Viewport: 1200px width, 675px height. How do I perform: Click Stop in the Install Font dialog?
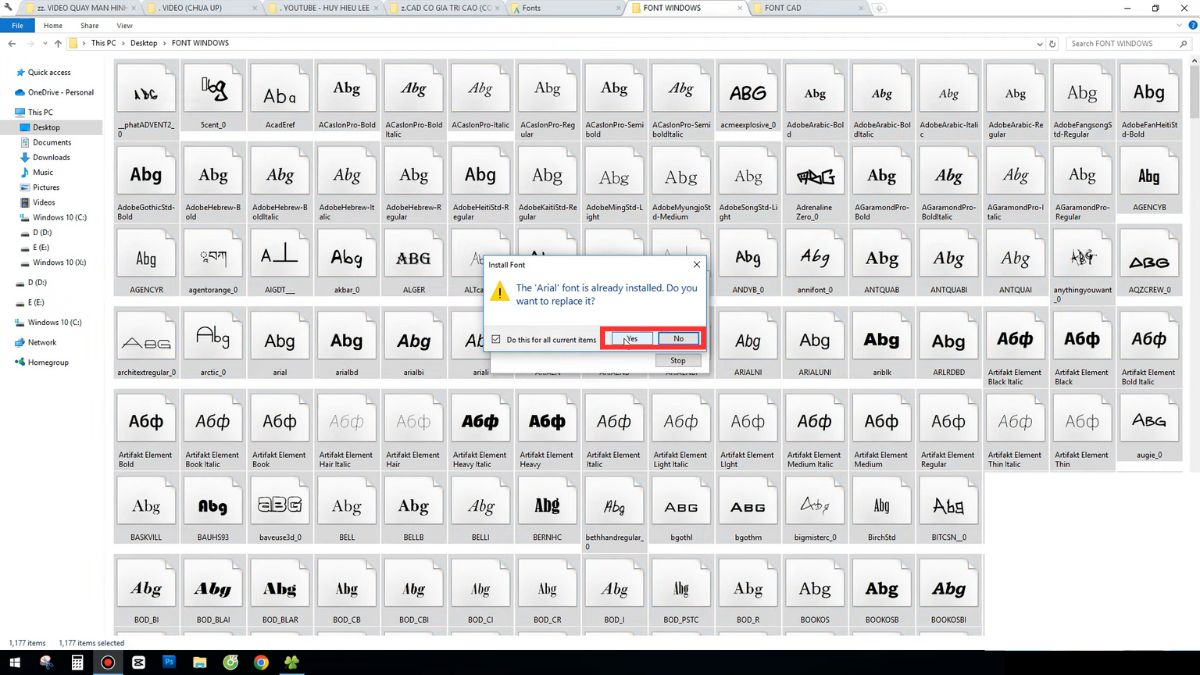[678, 360]
